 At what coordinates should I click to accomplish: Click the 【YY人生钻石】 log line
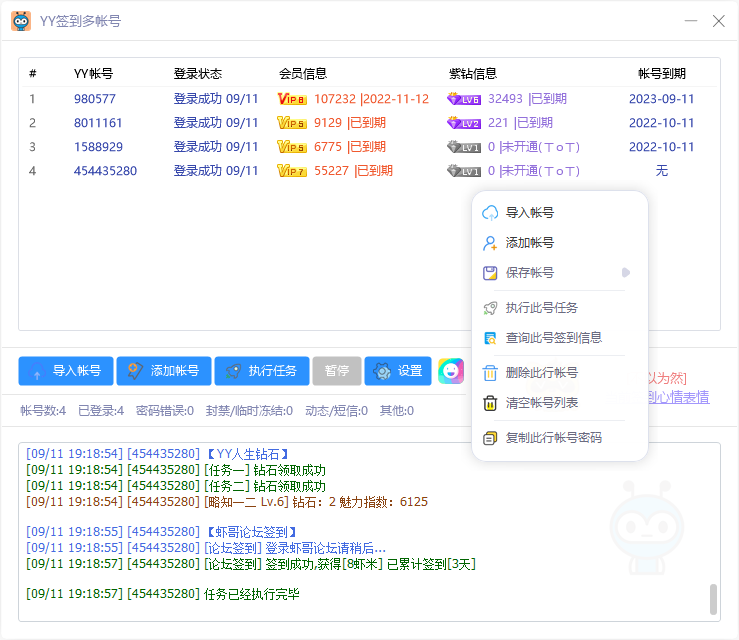point(157,454)
